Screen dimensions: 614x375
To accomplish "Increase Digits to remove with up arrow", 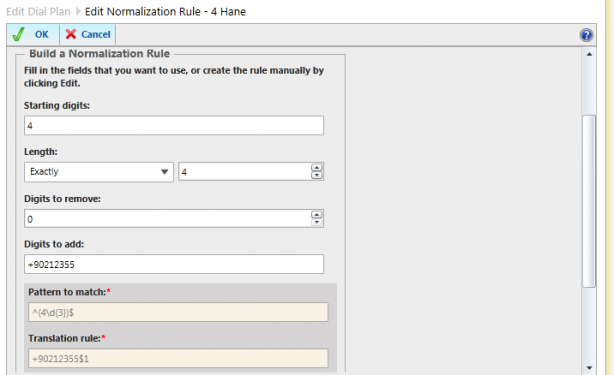I will coord(316,215).
